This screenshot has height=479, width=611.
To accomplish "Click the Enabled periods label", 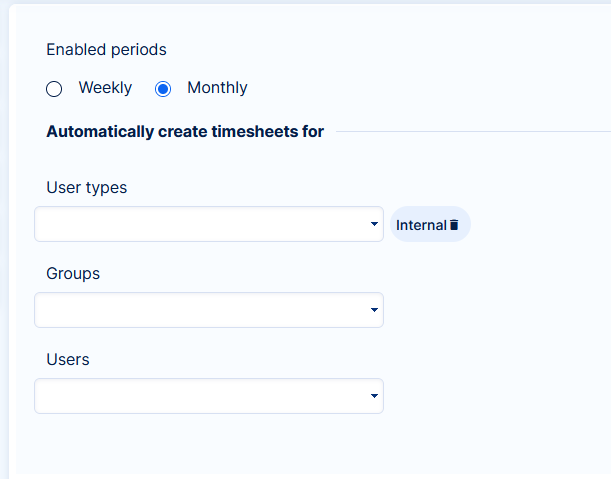I will 106,49.
